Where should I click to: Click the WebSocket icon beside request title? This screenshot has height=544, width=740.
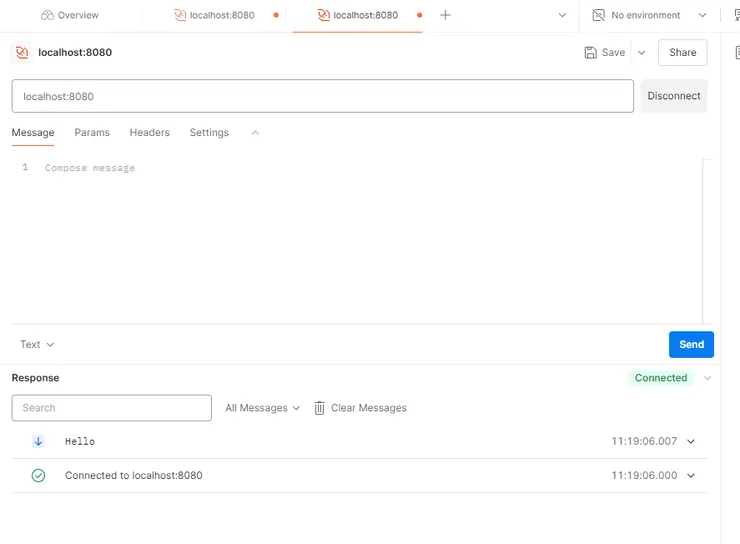tap(22, 52)
